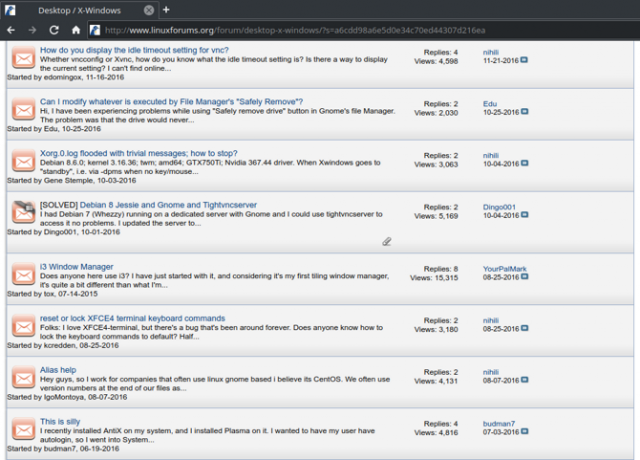Screen dimensions: 640x460
Task: Click envelope icon for Alias help thread
Action: 23,378
